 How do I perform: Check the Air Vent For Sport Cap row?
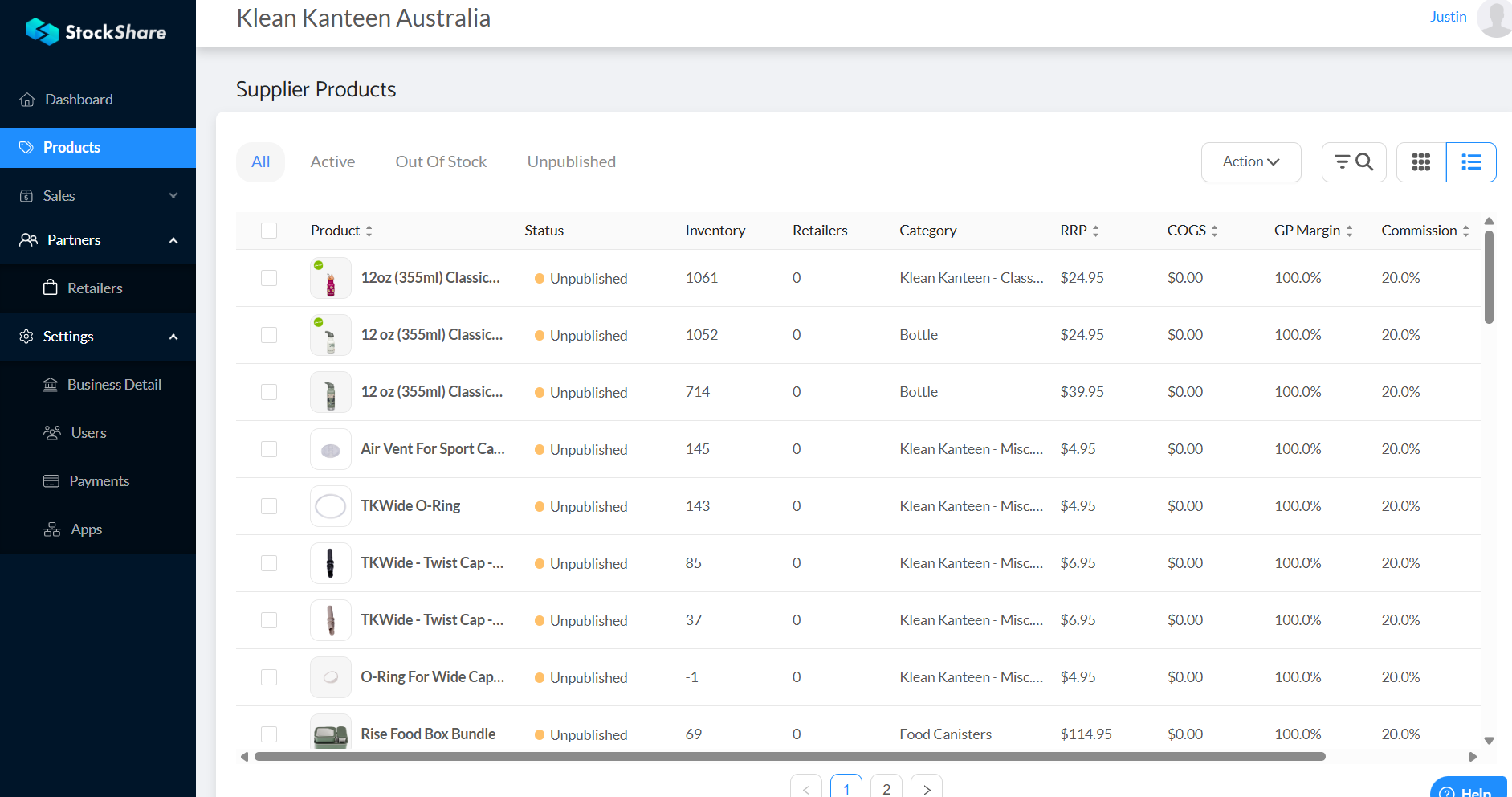click(x=269, y=449)
